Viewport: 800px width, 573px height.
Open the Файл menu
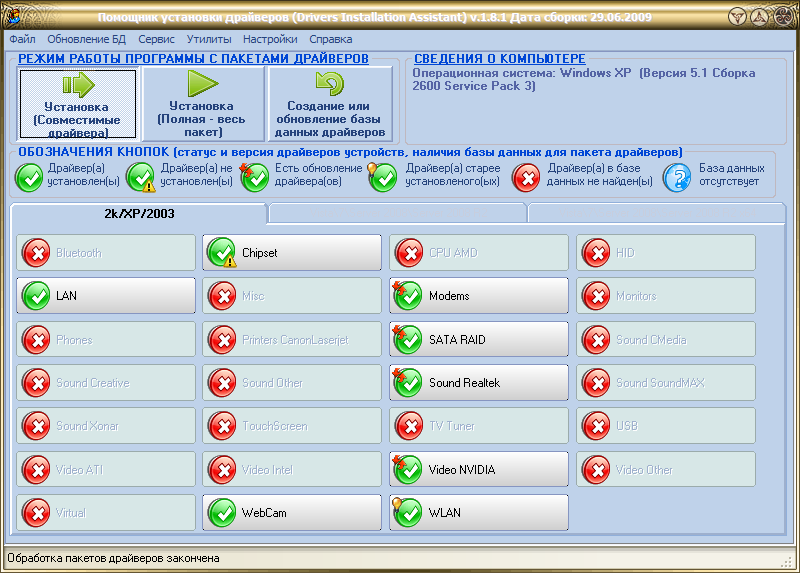(x=21, y=39)
